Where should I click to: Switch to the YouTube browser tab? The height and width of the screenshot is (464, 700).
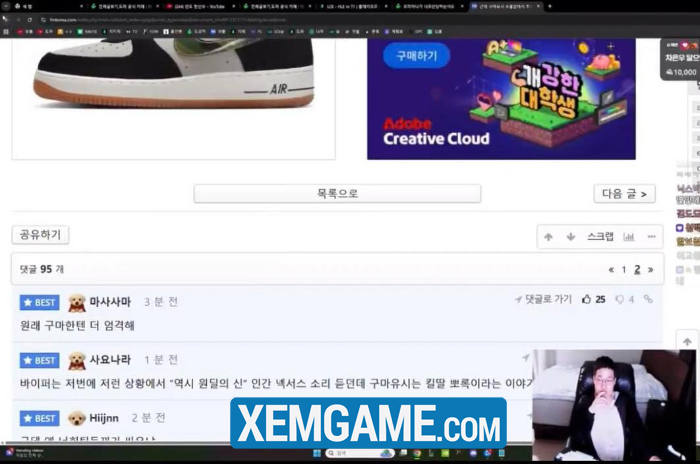coord(195,6)
